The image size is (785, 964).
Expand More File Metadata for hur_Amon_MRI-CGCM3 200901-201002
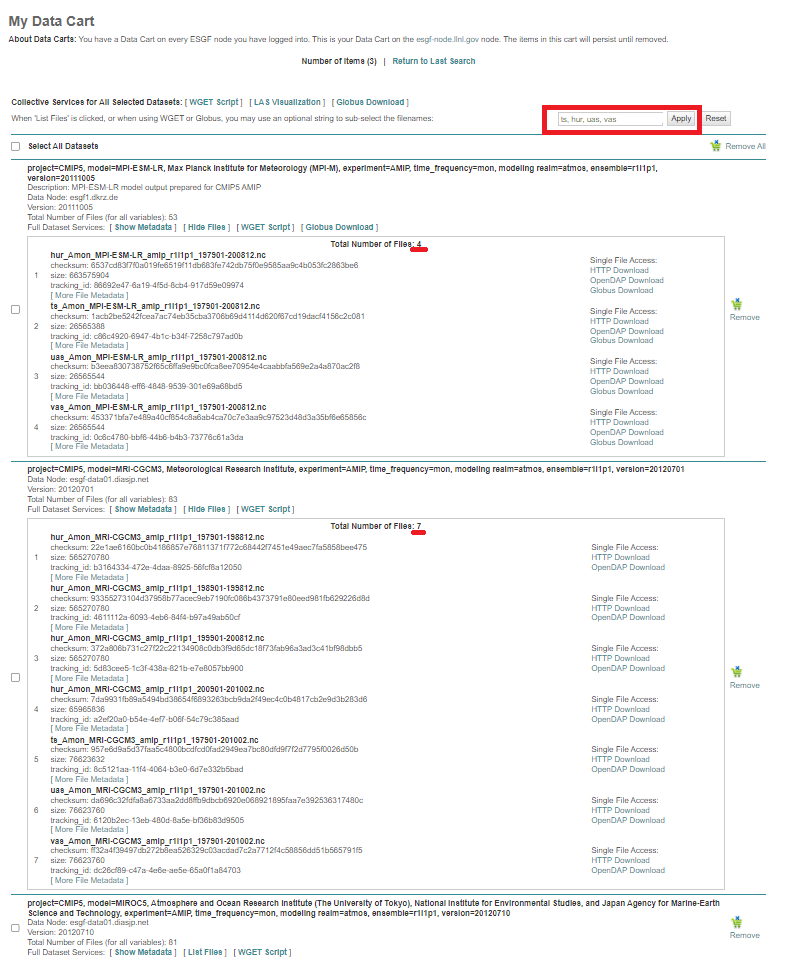click(89, 728)
